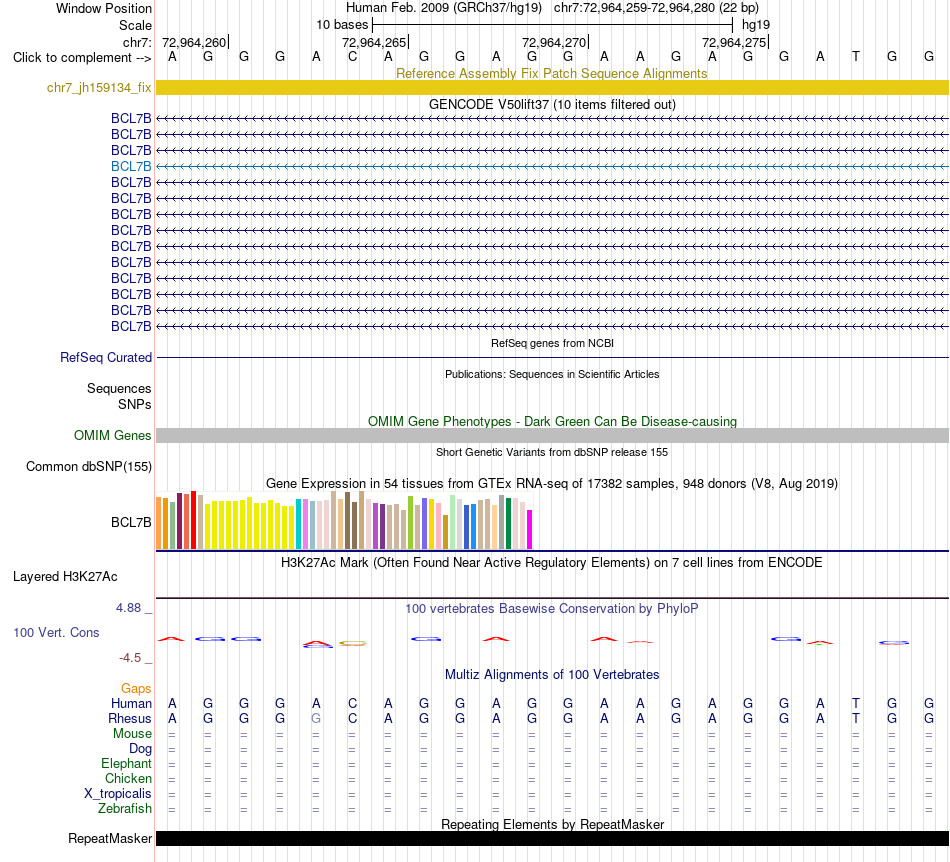Screen dimensions: 950x862
Task: Click the 'Click to complement -->' label
Action: click(82, 58)
